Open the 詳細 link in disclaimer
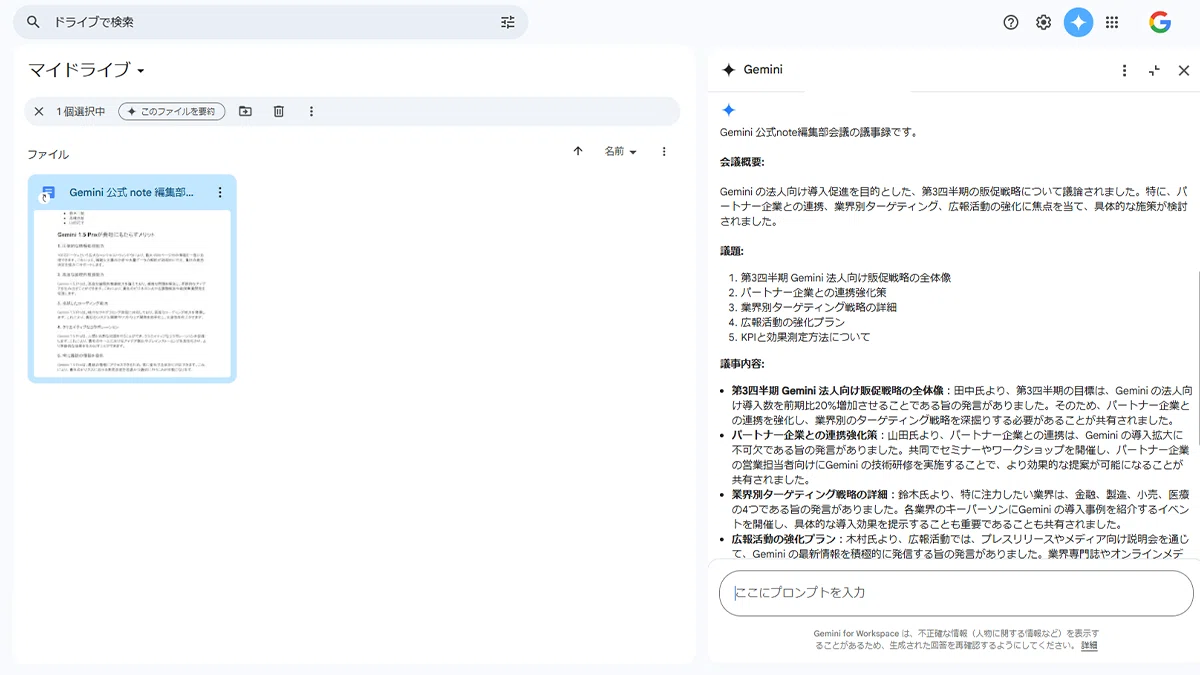Image resolution: width=1200 pixels, height=675 pixels. tap(1089, 646)
